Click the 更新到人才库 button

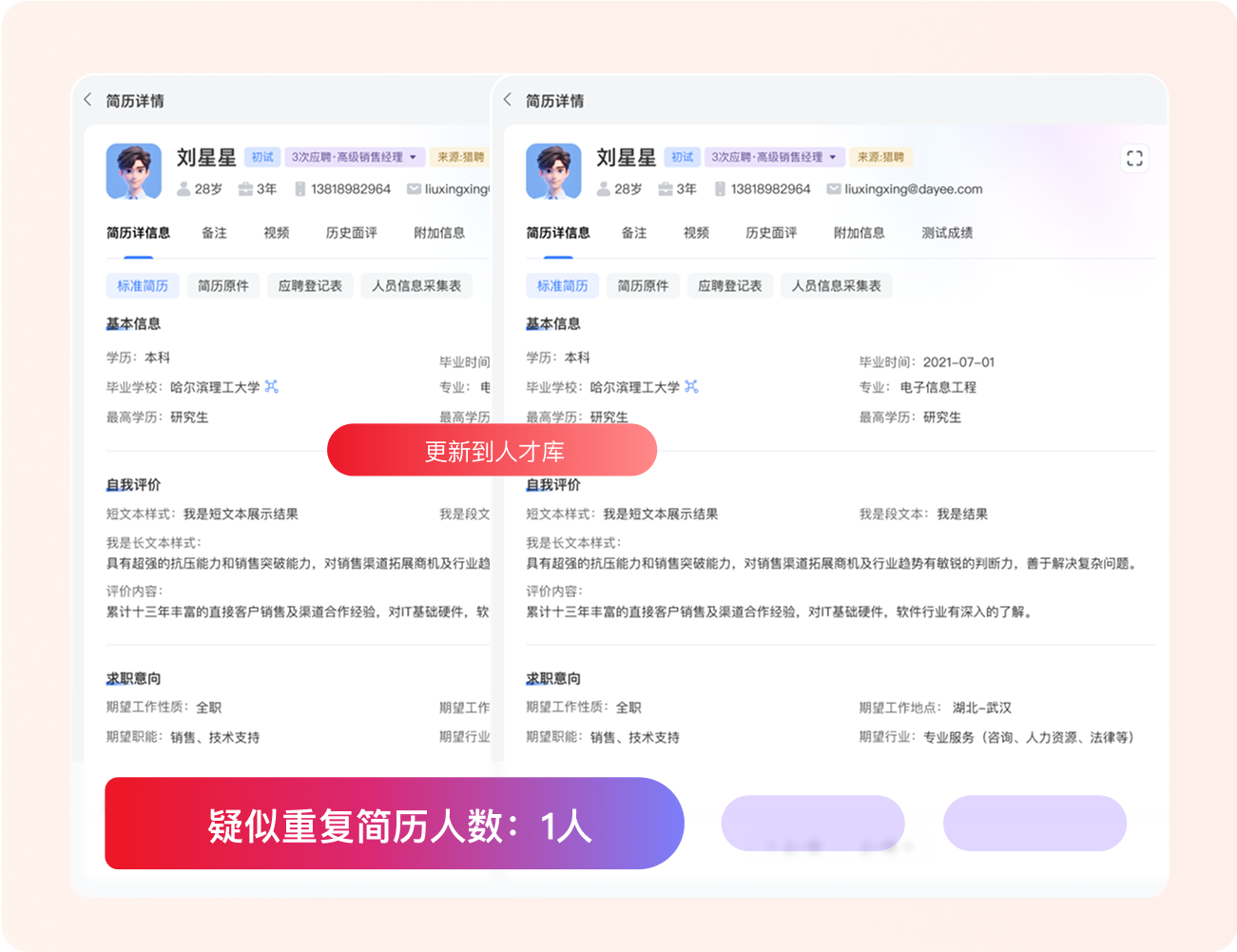click(493, 451)
